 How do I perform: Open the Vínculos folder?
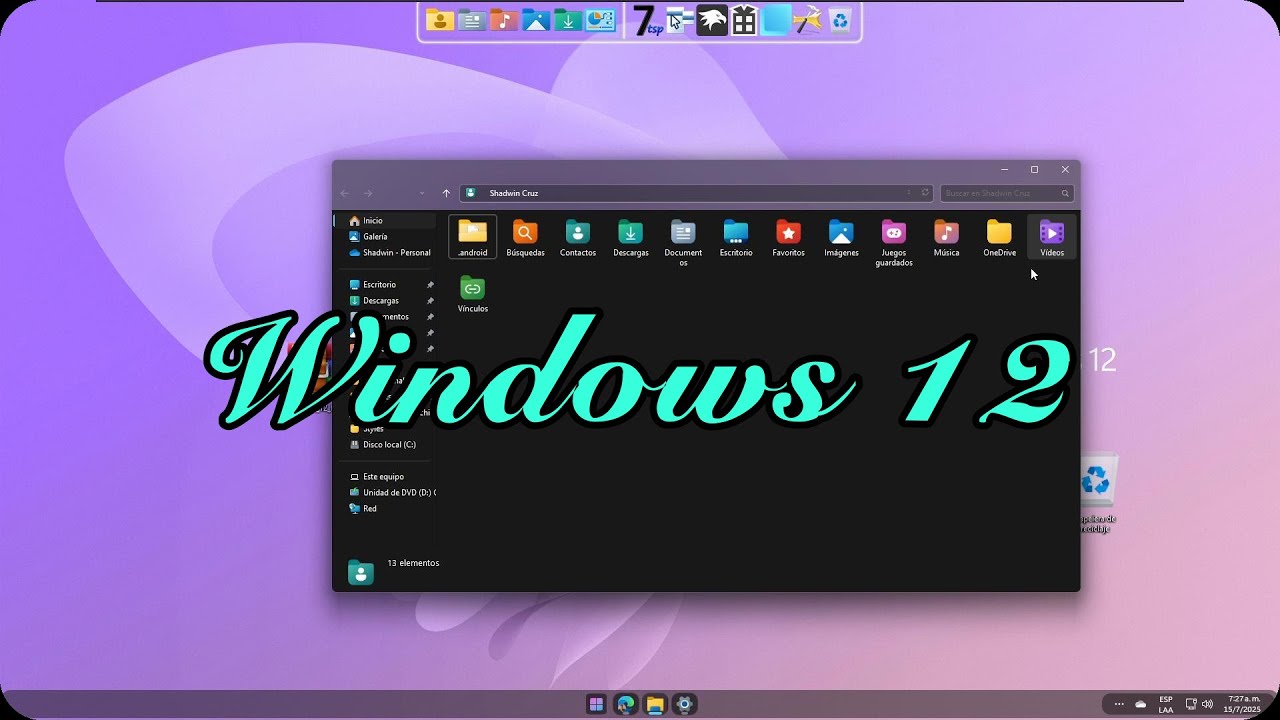473,294
